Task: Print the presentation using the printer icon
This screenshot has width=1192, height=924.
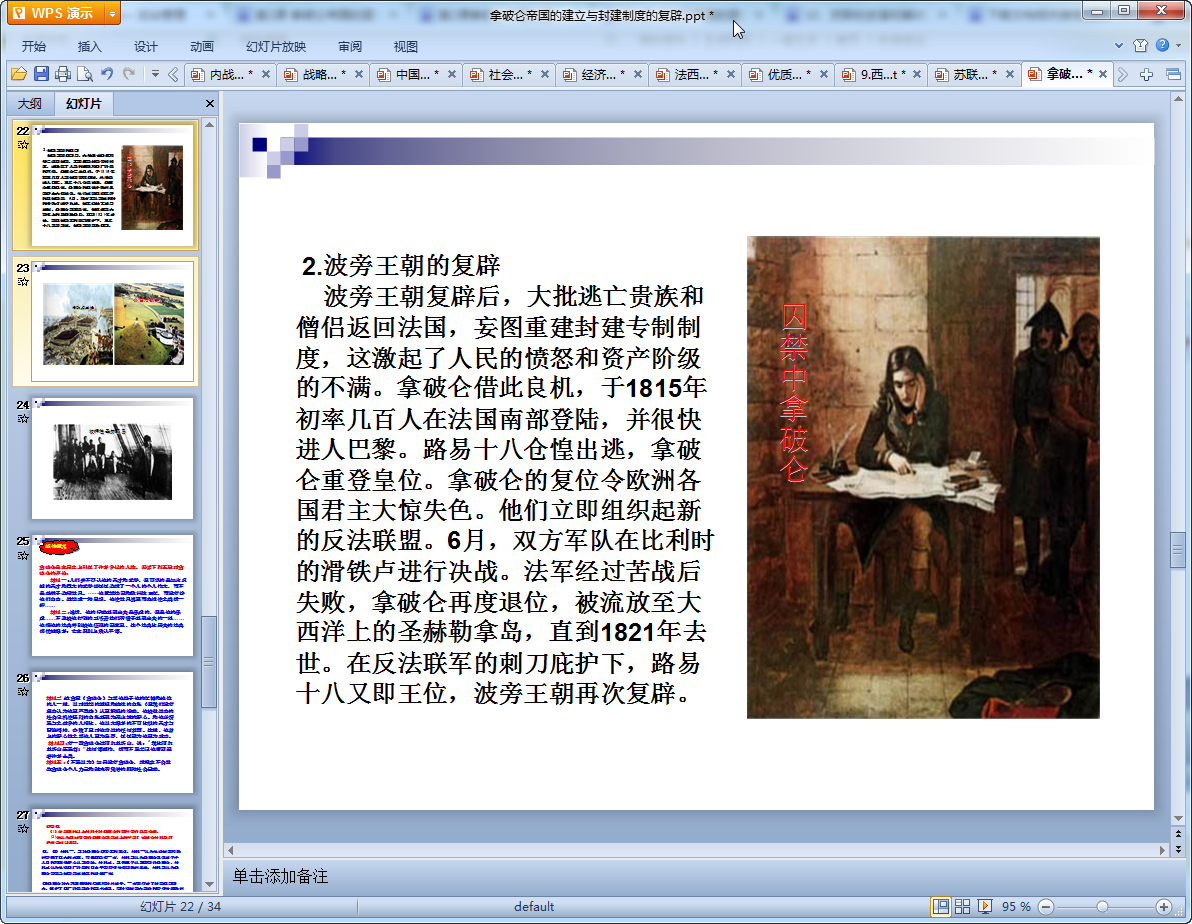Action: [63, 74]
